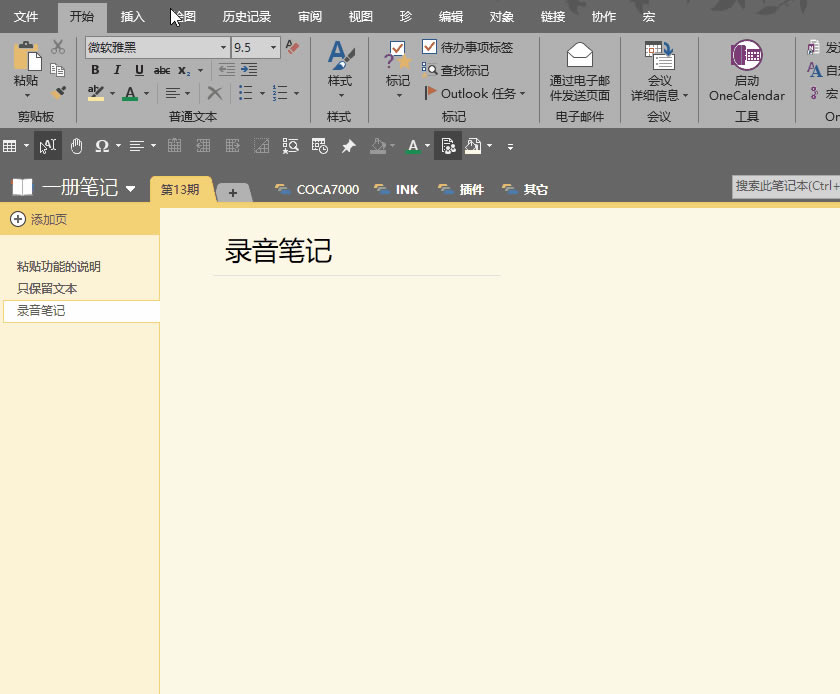Expand the 微软雅黑 font family dropdown

click(222, 47)
